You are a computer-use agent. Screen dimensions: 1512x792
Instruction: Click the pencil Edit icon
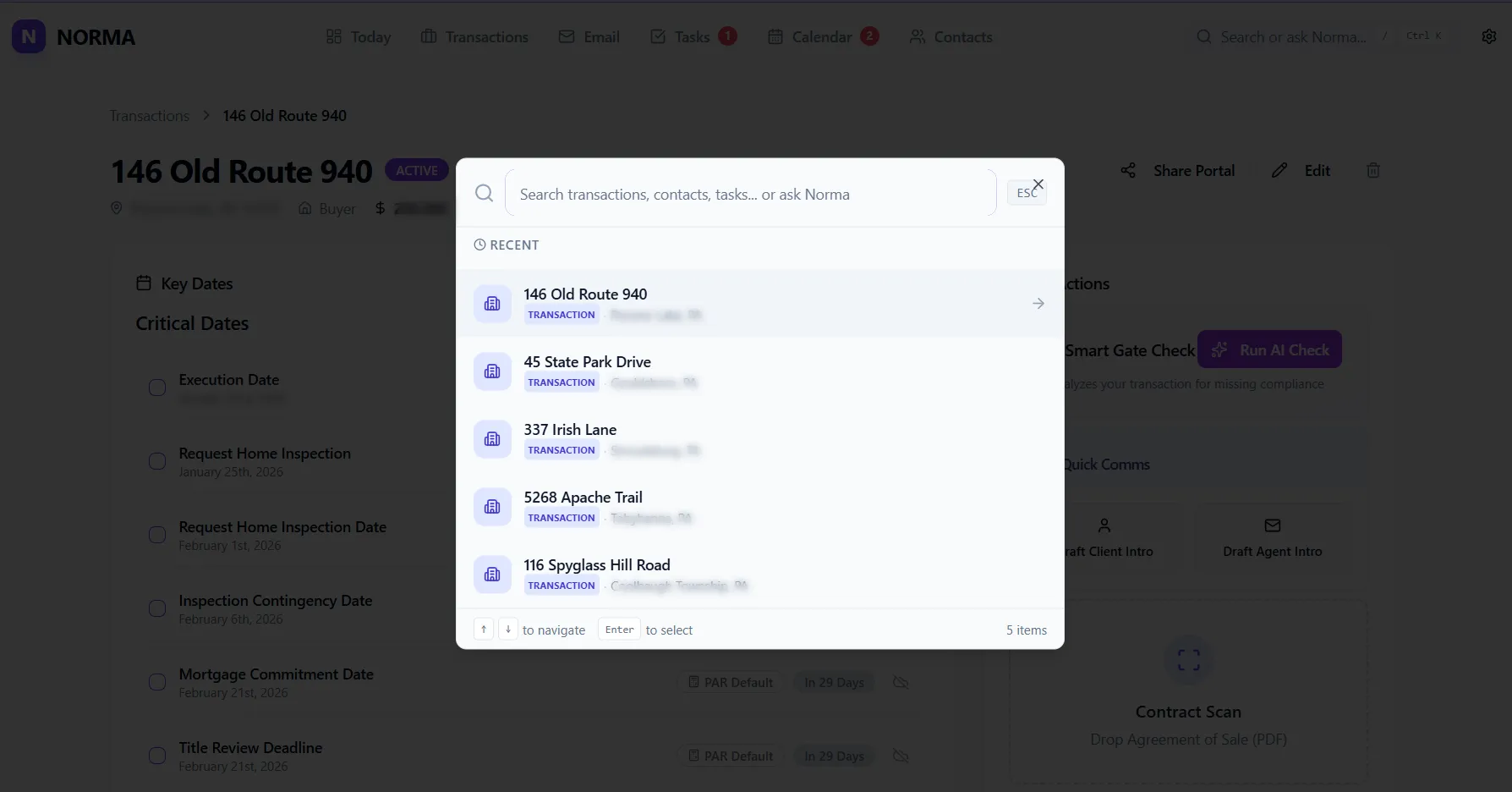pos(1279,171)
